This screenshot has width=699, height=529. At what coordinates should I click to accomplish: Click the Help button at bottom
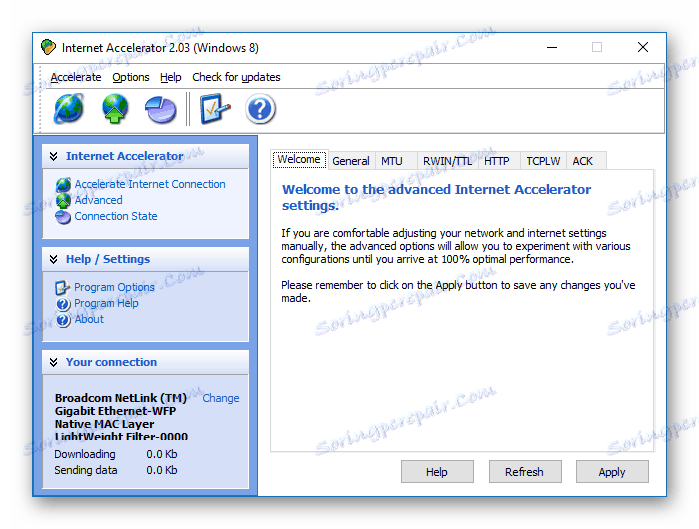437,472
